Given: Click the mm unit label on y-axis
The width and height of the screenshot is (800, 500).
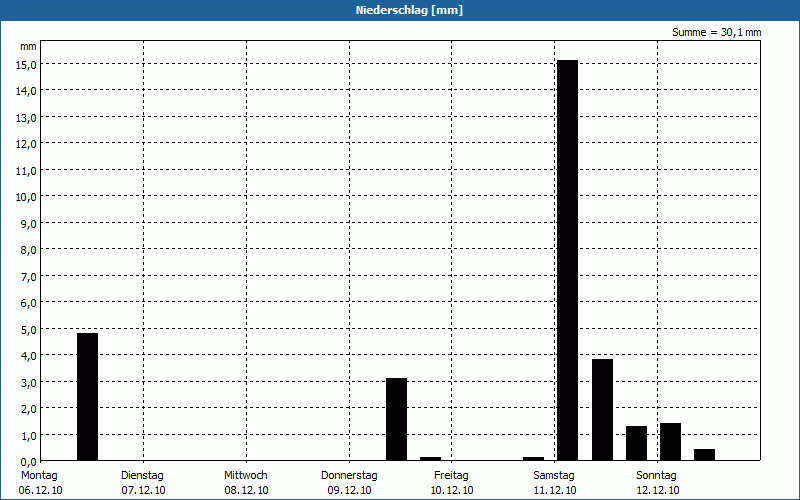Looking at the screenshot, I should [28, 46].
